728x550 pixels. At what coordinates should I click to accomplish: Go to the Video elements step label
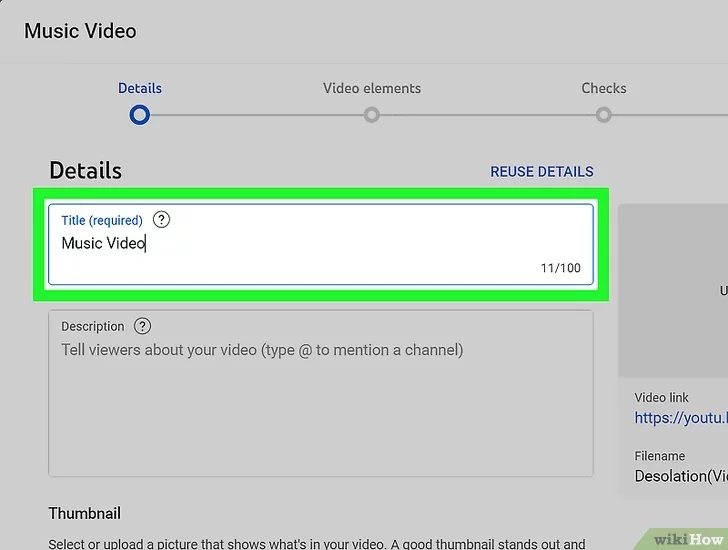(372, 88)
